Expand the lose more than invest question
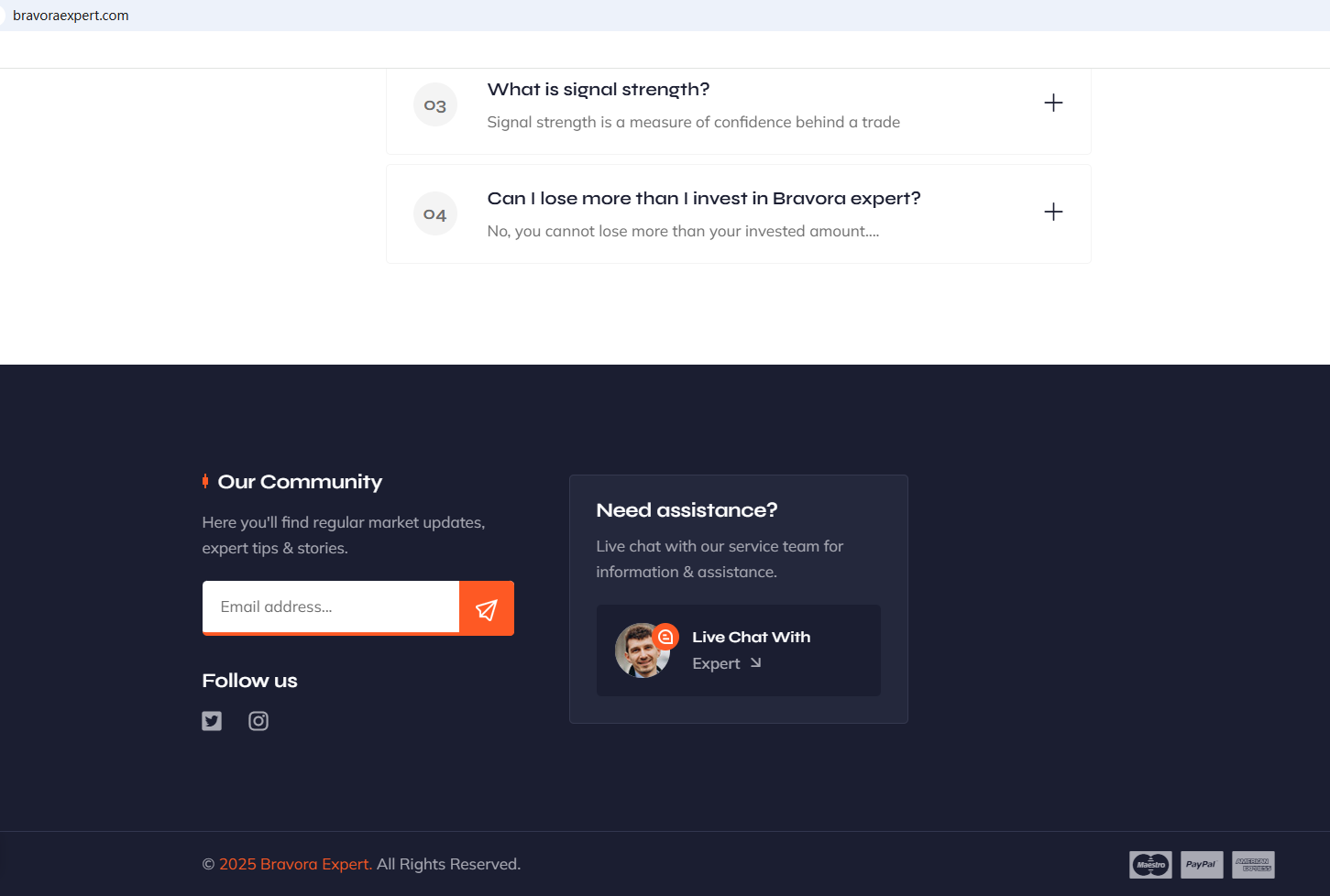Viewport: 1330px width, 896px height. tap(1053, 212)
